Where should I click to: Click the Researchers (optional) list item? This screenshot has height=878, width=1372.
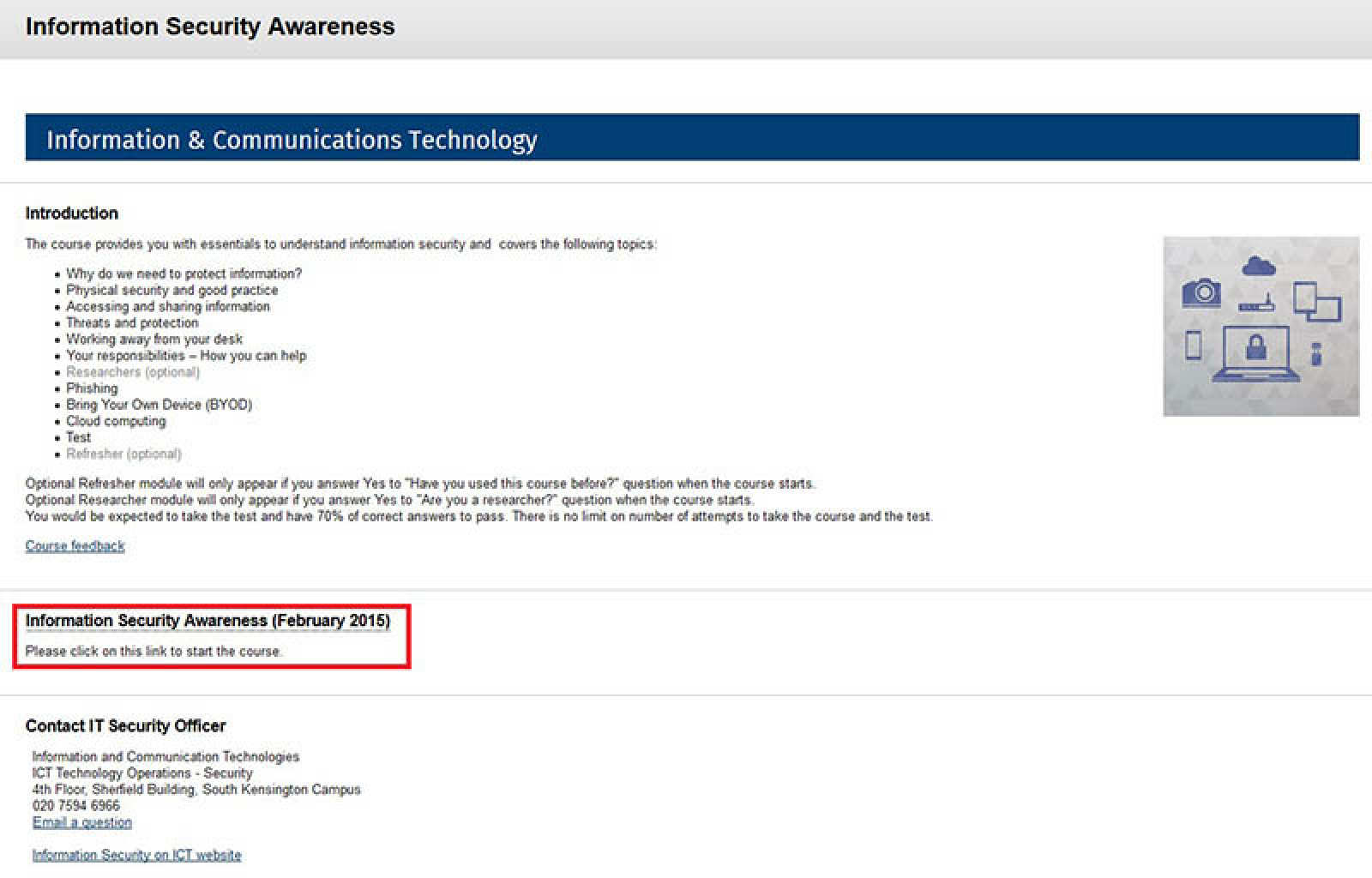(x=133, y=372)
